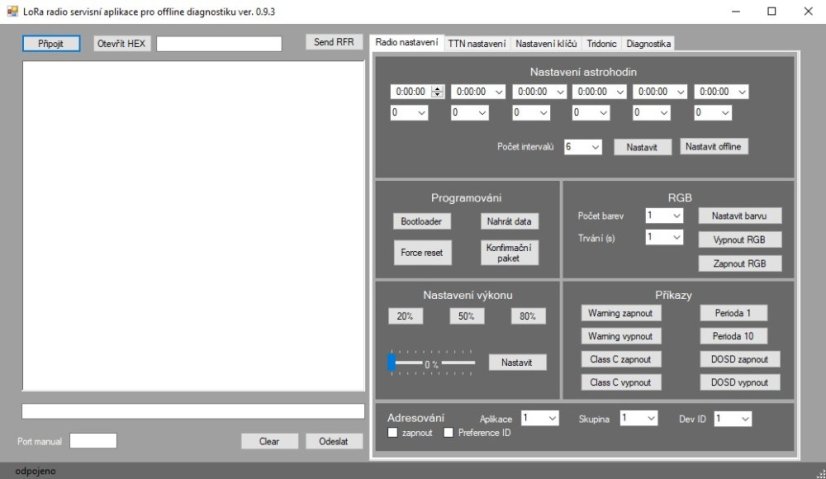The image size is (826, 479).
Task: Click DOSD vypnout
Action: [740, 383]
